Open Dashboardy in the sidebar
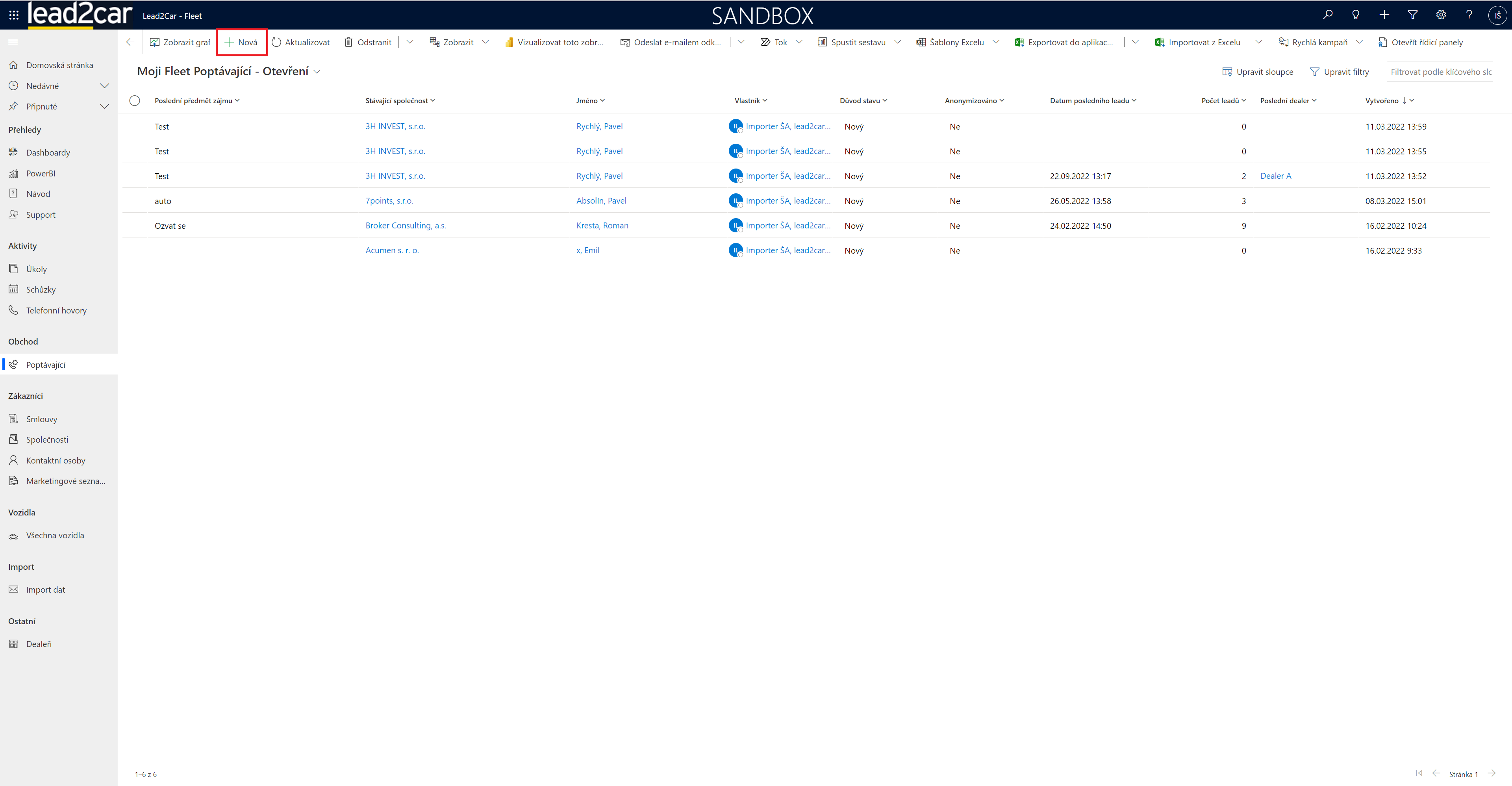This screenshot has height=786, width=1512. point(48,153)
